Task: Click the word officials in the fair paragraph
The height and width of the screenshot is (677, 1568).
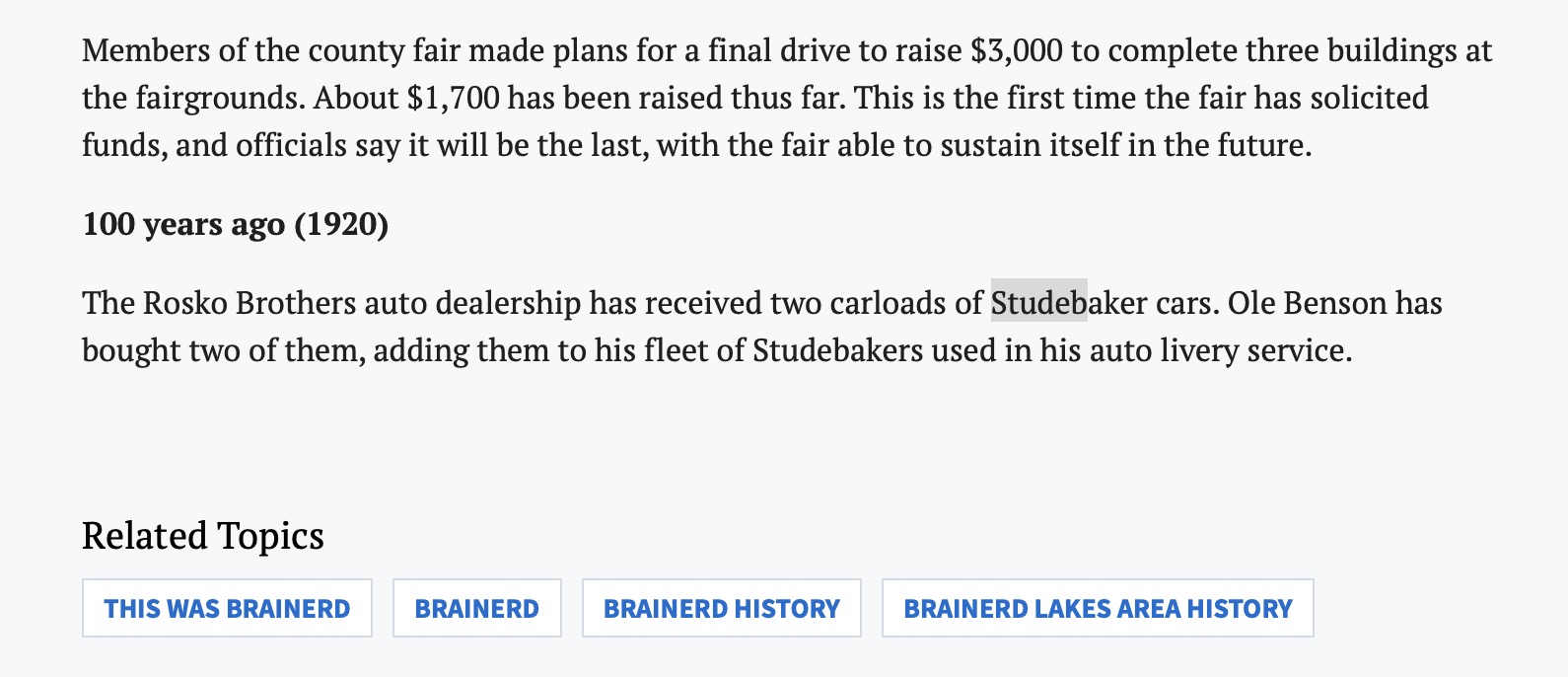Action: coord(291,145)
